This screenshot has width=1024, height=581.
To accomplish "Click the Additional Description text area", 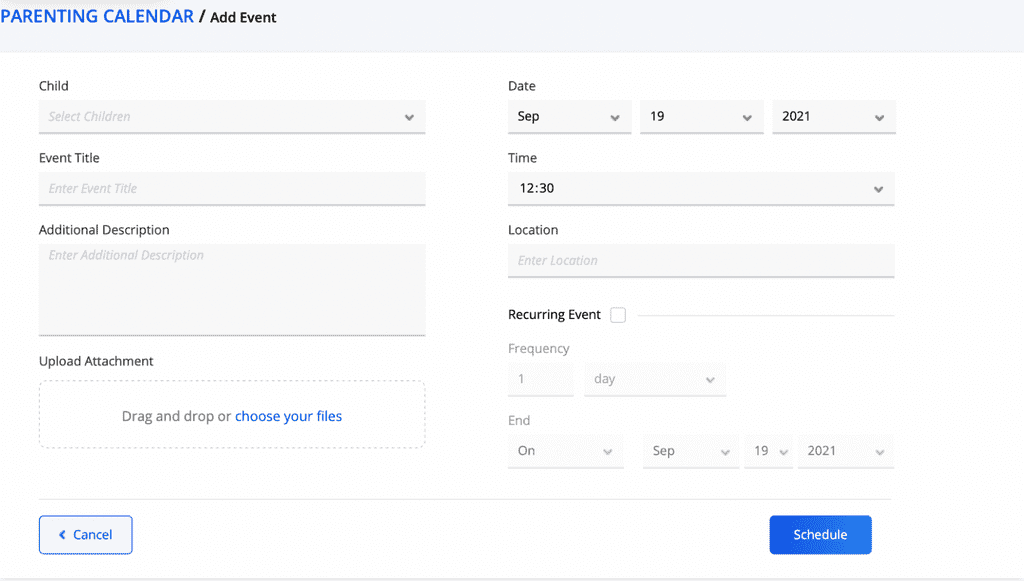I will pos(232,289).
